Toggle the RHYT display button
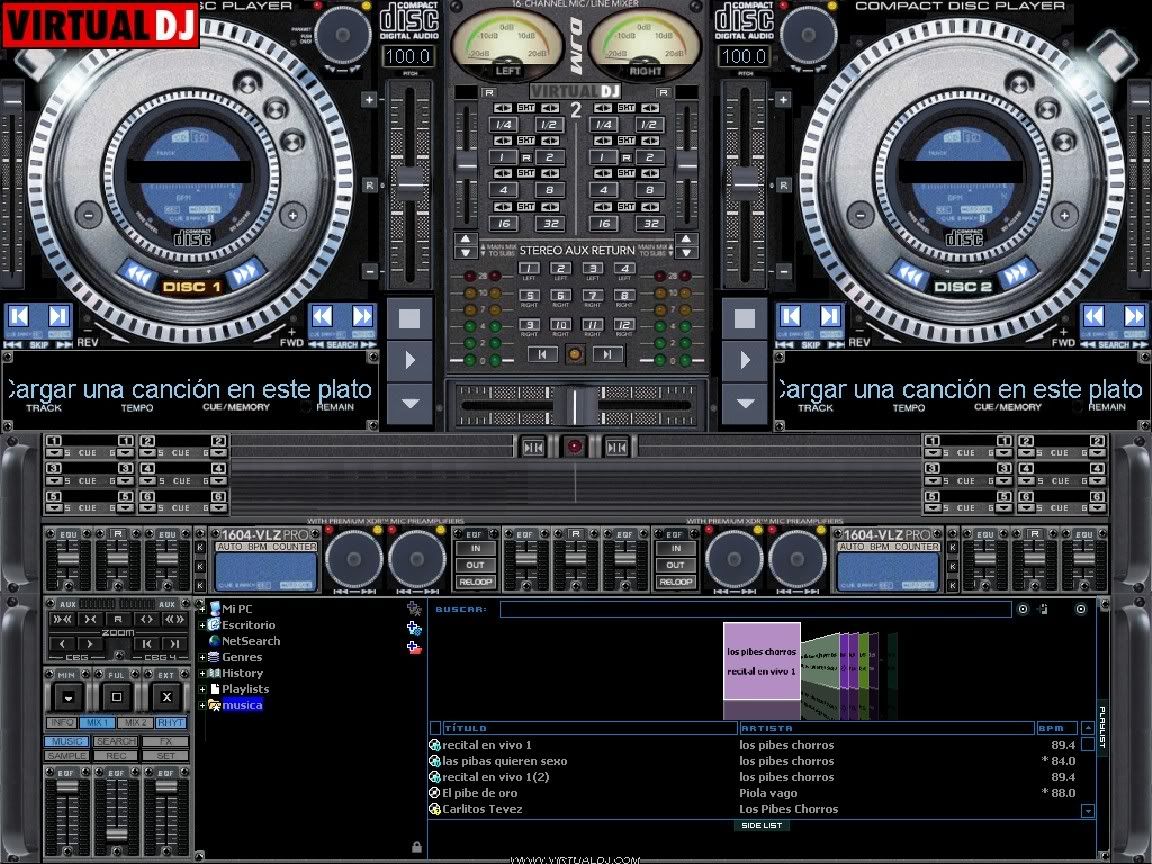This screenshot has width=1152, height=864. tap(171, 723)
